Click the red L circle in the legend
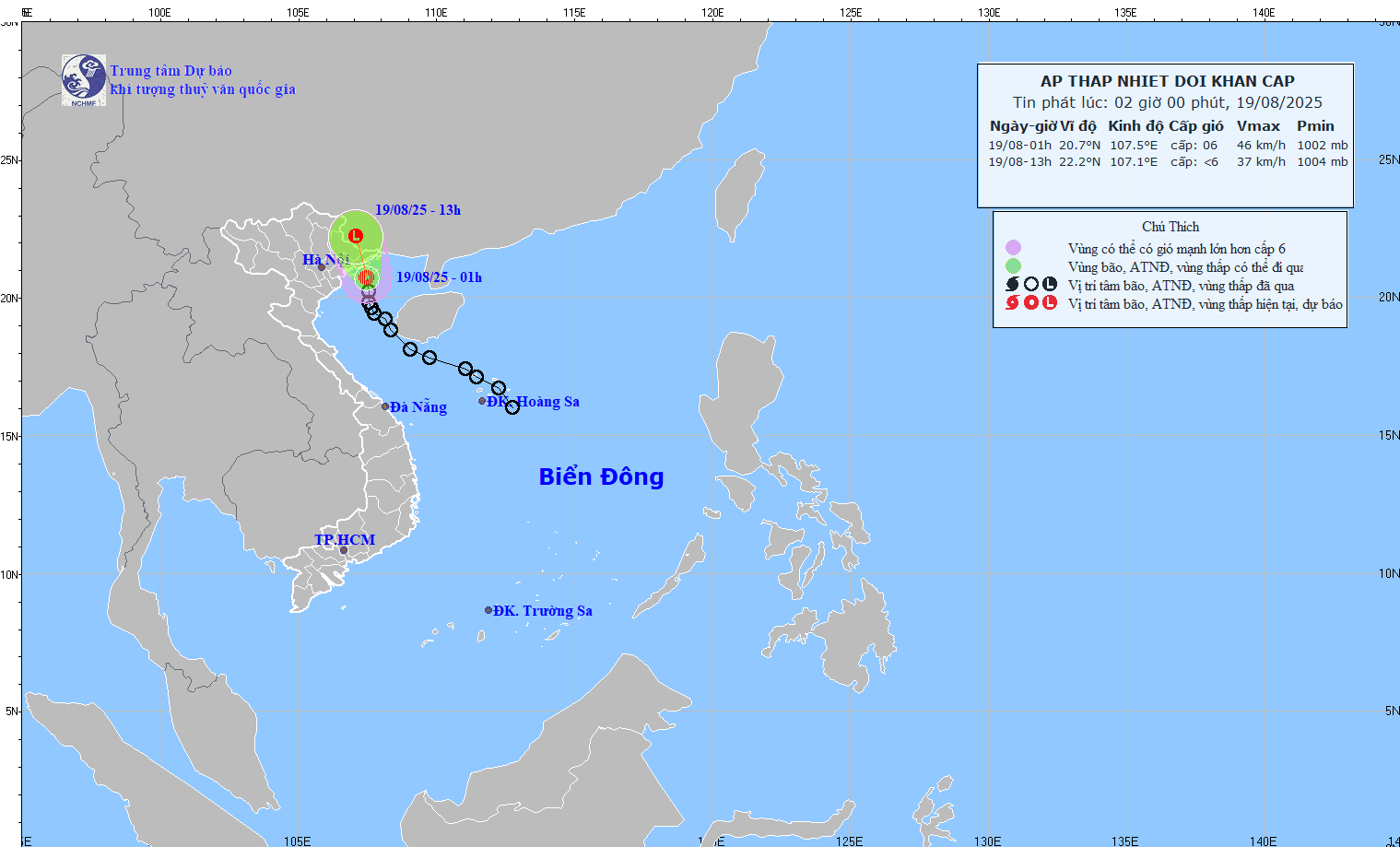1400x847 pixels. (1050, 302)
